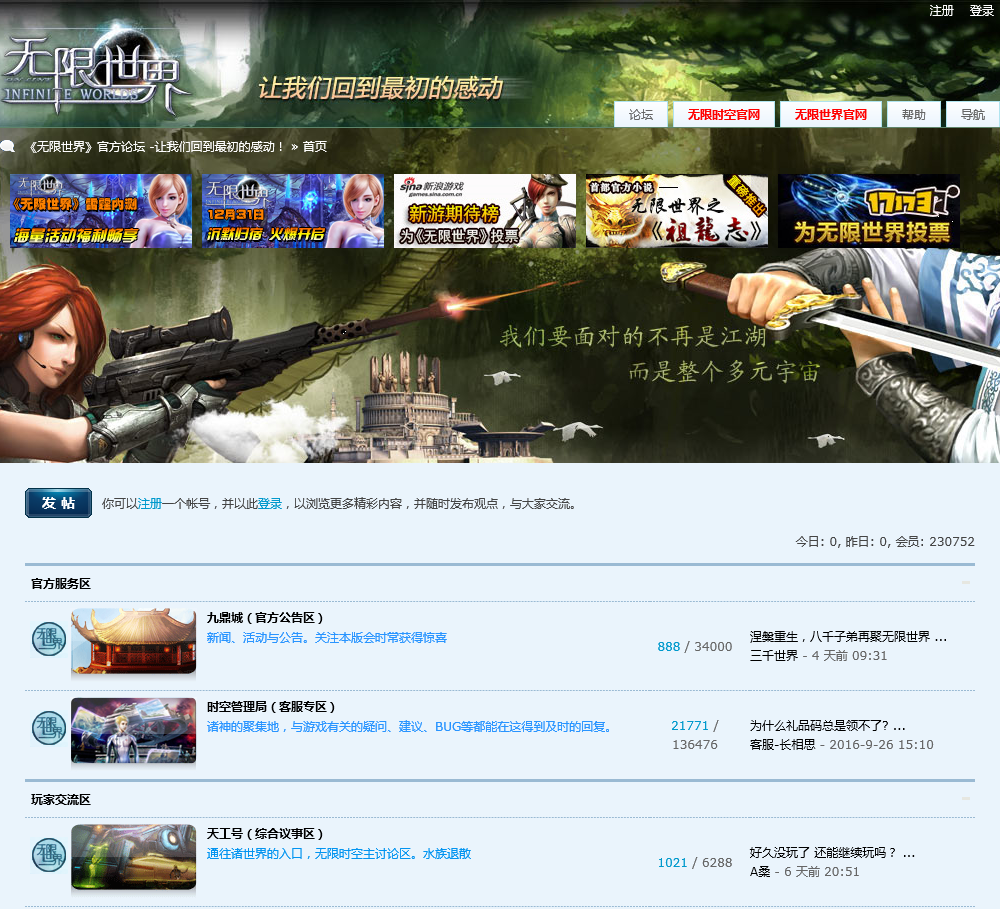
Task: Open the post 好久没玩了 还能继续玩吗？
Action: point(832,853)
